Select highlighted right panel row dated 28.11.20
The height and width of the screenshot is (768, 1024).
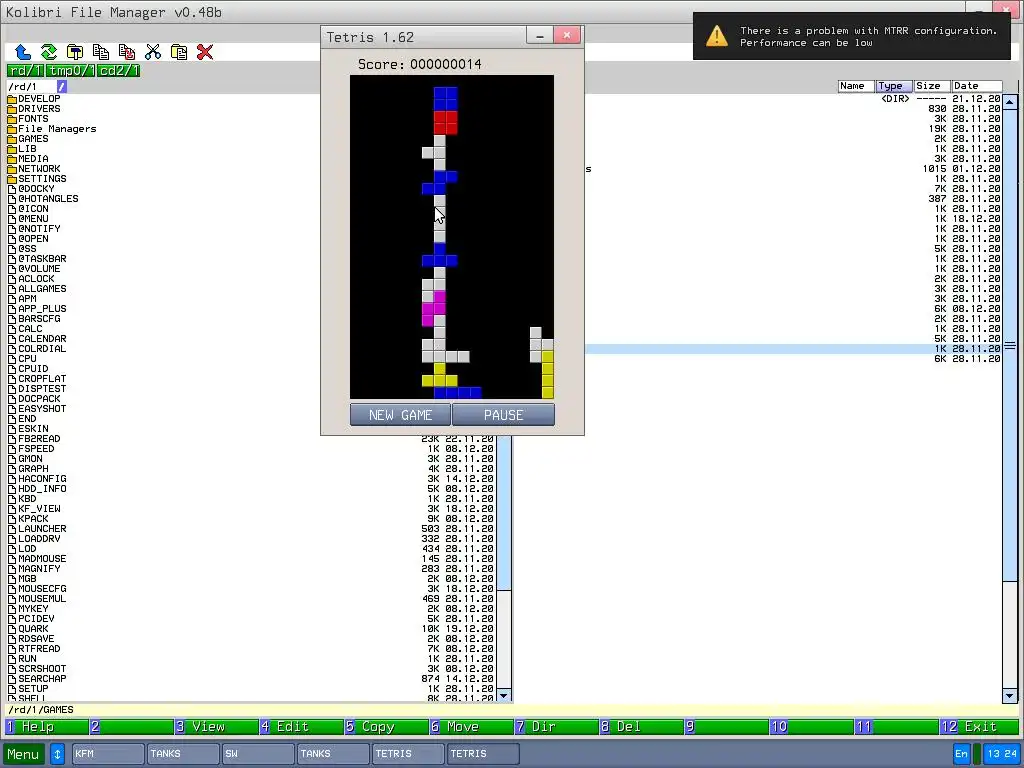[x=793, y=349]
